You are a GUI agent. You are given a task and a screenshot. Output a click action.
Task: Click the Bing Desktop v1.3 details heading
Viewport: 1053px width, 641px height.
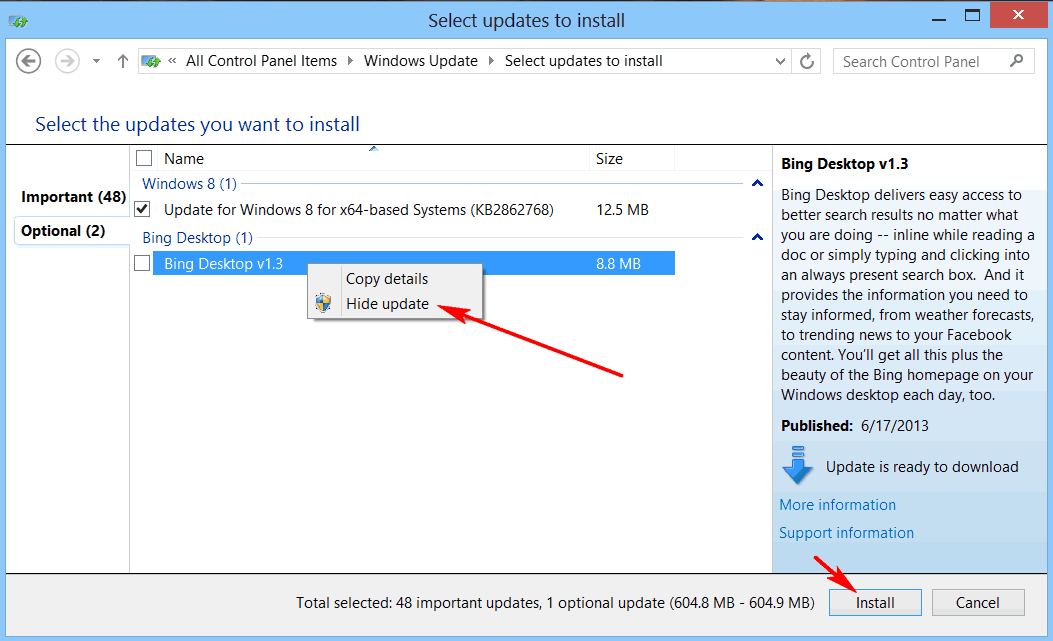pyautogui.click(x=845, y=164)
